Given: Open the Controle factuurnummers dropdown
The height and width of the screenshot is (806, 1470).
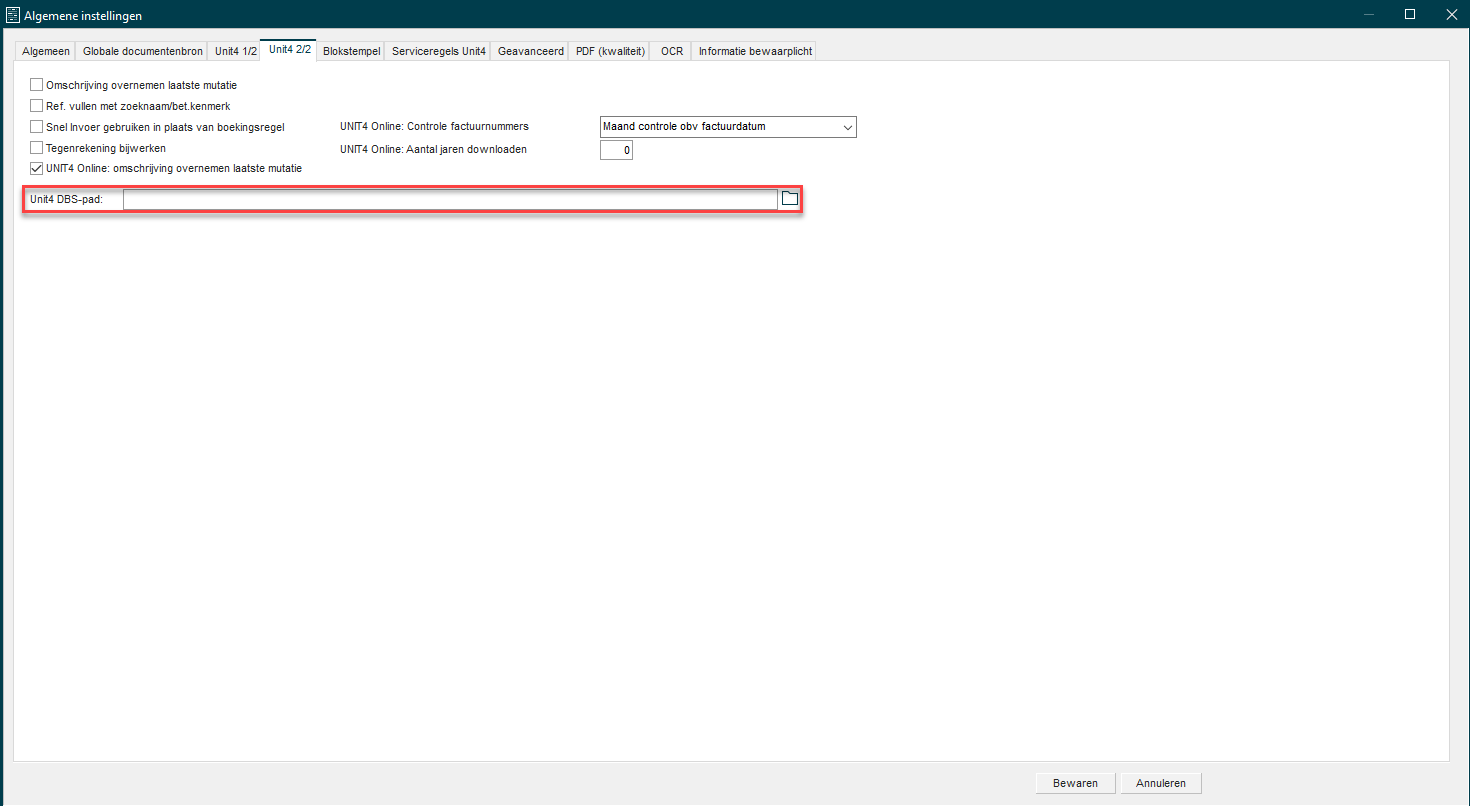Looking at the screenshot, I should click(x=727, y=127).
